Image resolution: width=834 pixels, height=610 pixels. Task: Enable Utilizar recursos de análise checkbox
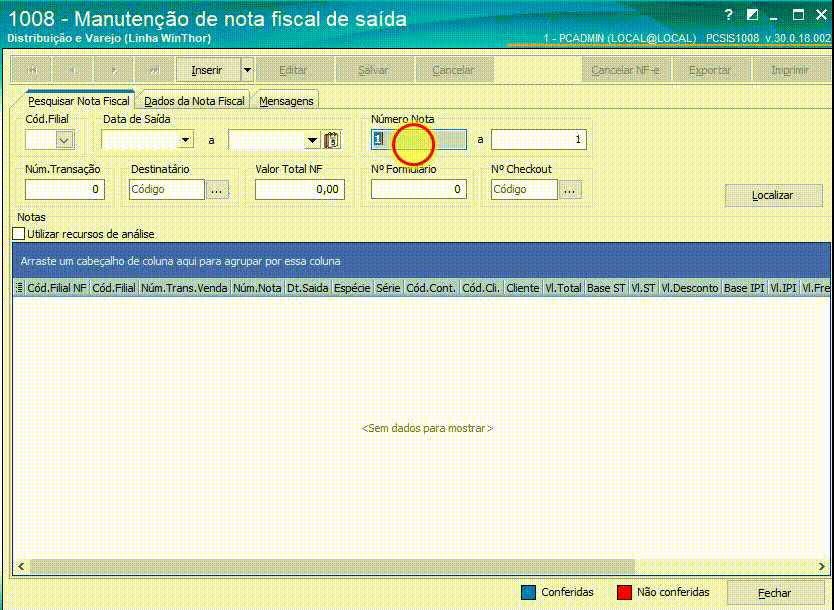point(19,234)
